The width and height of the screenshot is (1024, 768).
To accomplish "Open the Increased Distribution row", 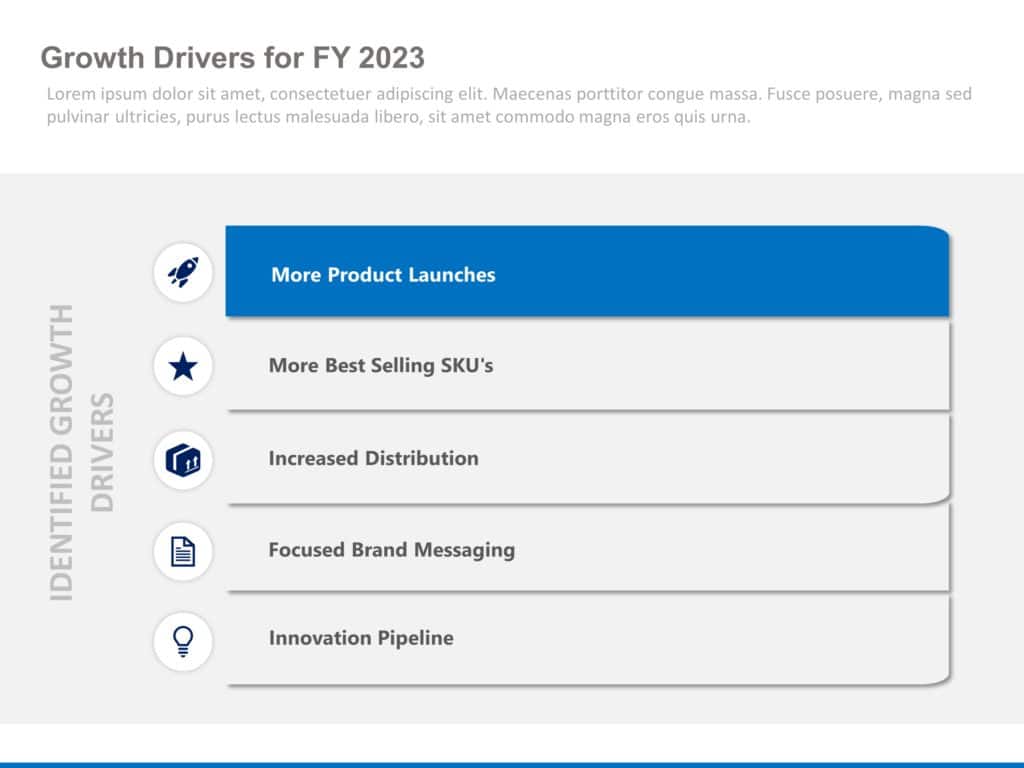I will click(x=587, y=458).
